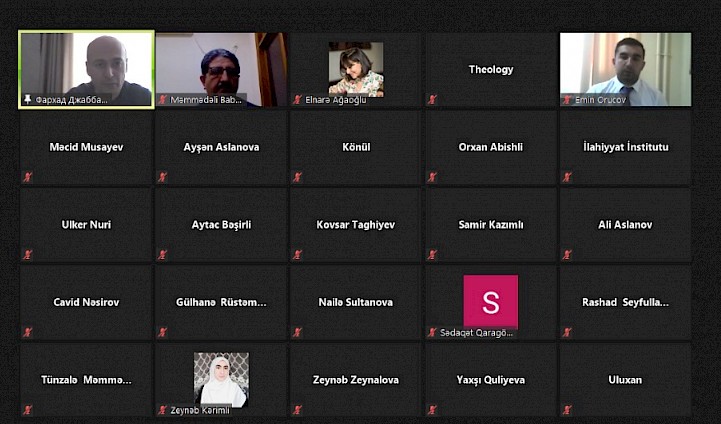The width and height of the screenshot is (721, 424).
Task: Select the İlahiyyat İnstitutu participant tile
Action: click(x=625, y=147)
